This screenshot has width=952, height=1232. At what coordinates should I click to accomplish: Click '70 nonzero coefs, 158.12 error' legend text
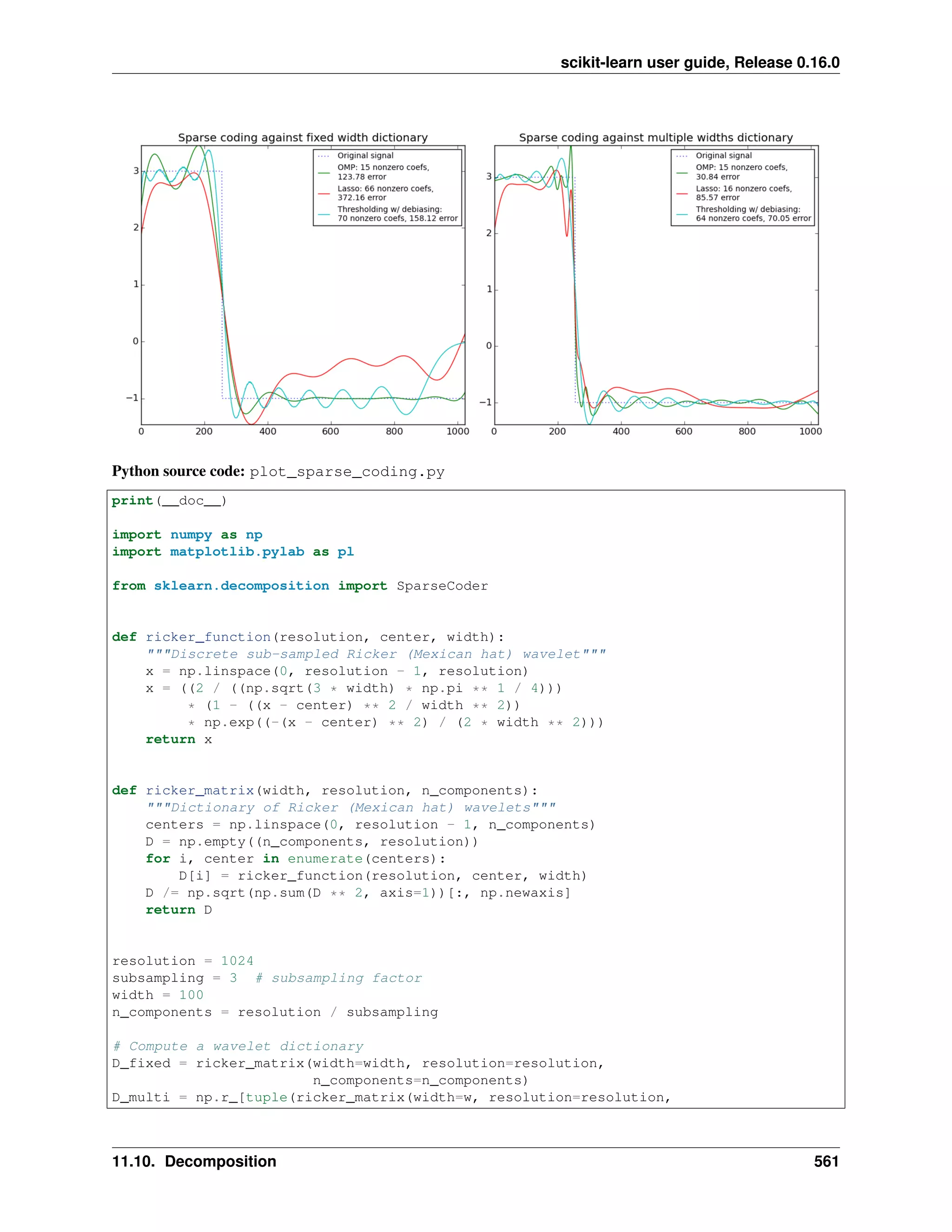click(x=397, y=219)
